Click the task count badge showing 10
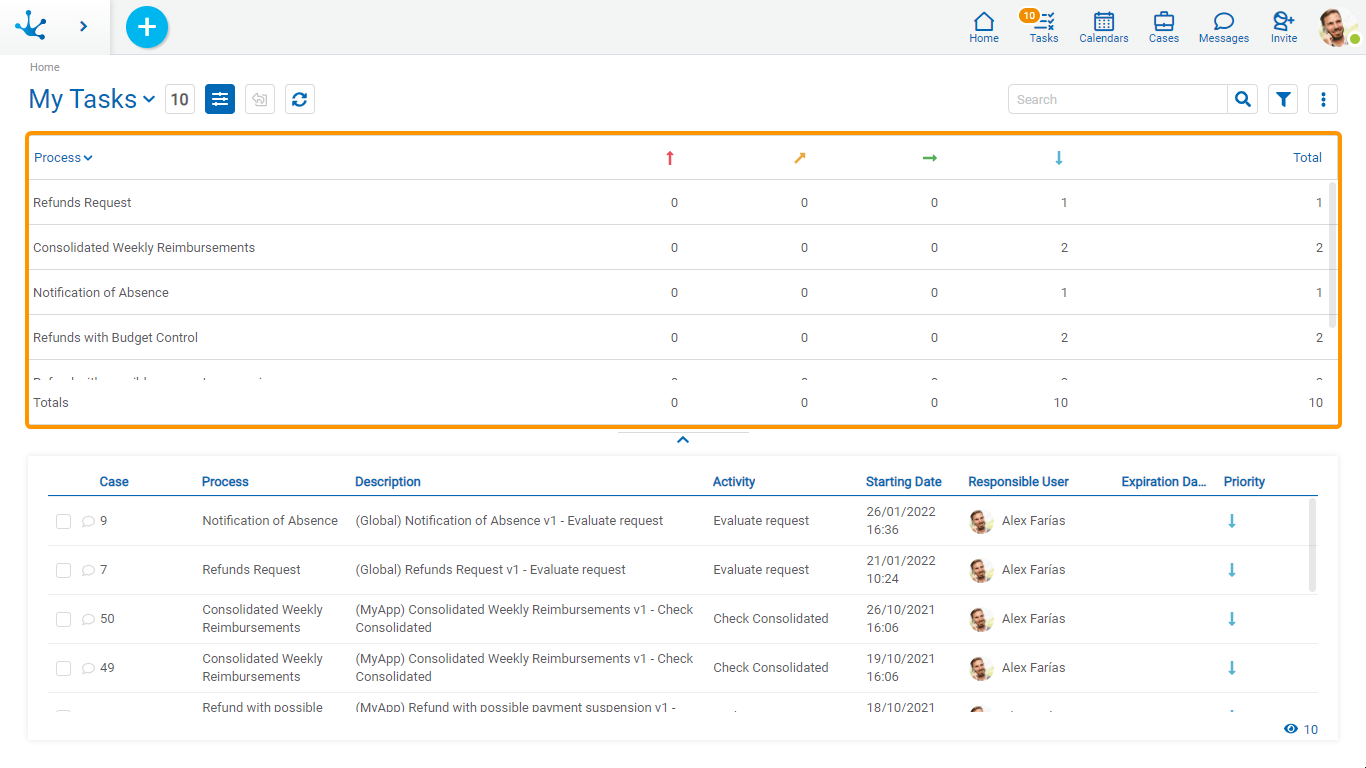This screenshot has height=768, width=1366. 180,99
